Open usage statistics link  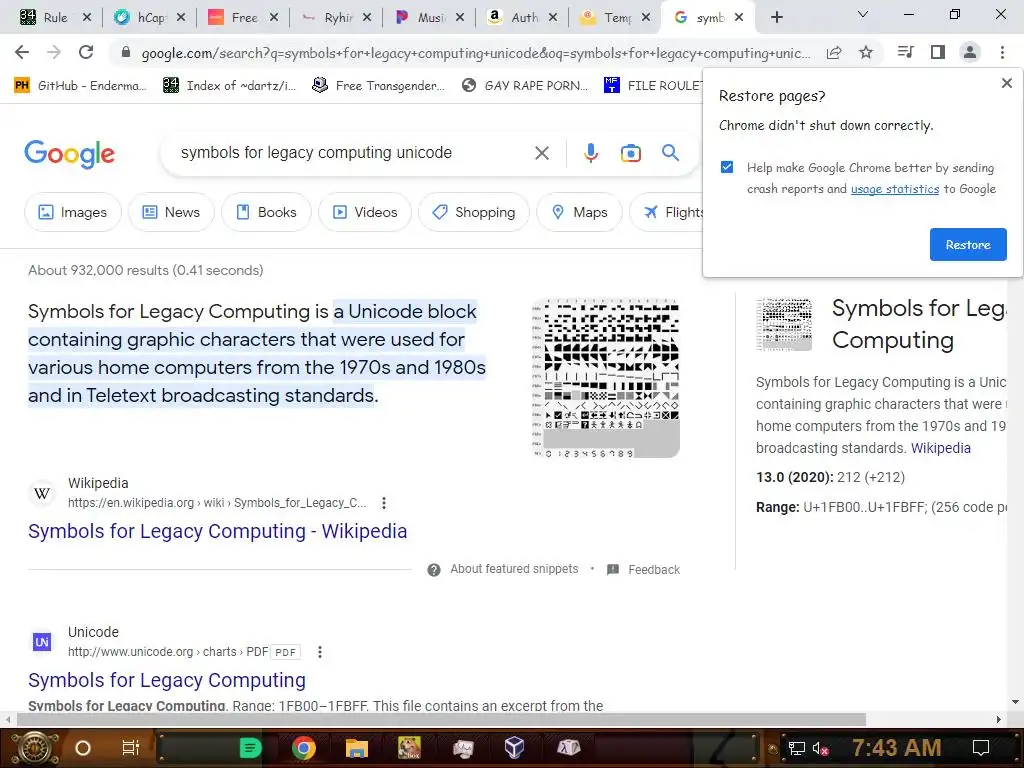(895, 189)
